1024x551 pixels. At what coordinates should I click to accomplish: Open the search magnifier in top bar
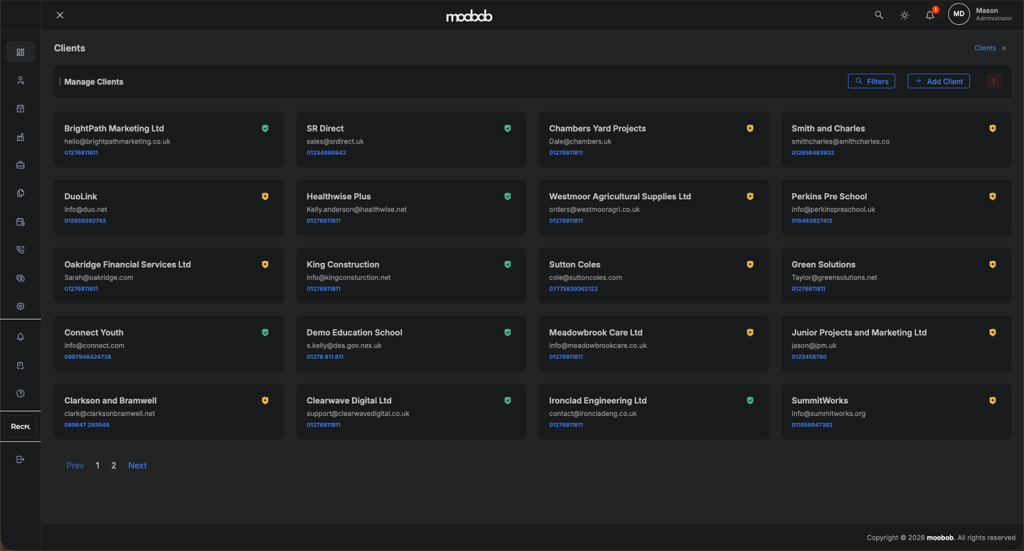879,15
